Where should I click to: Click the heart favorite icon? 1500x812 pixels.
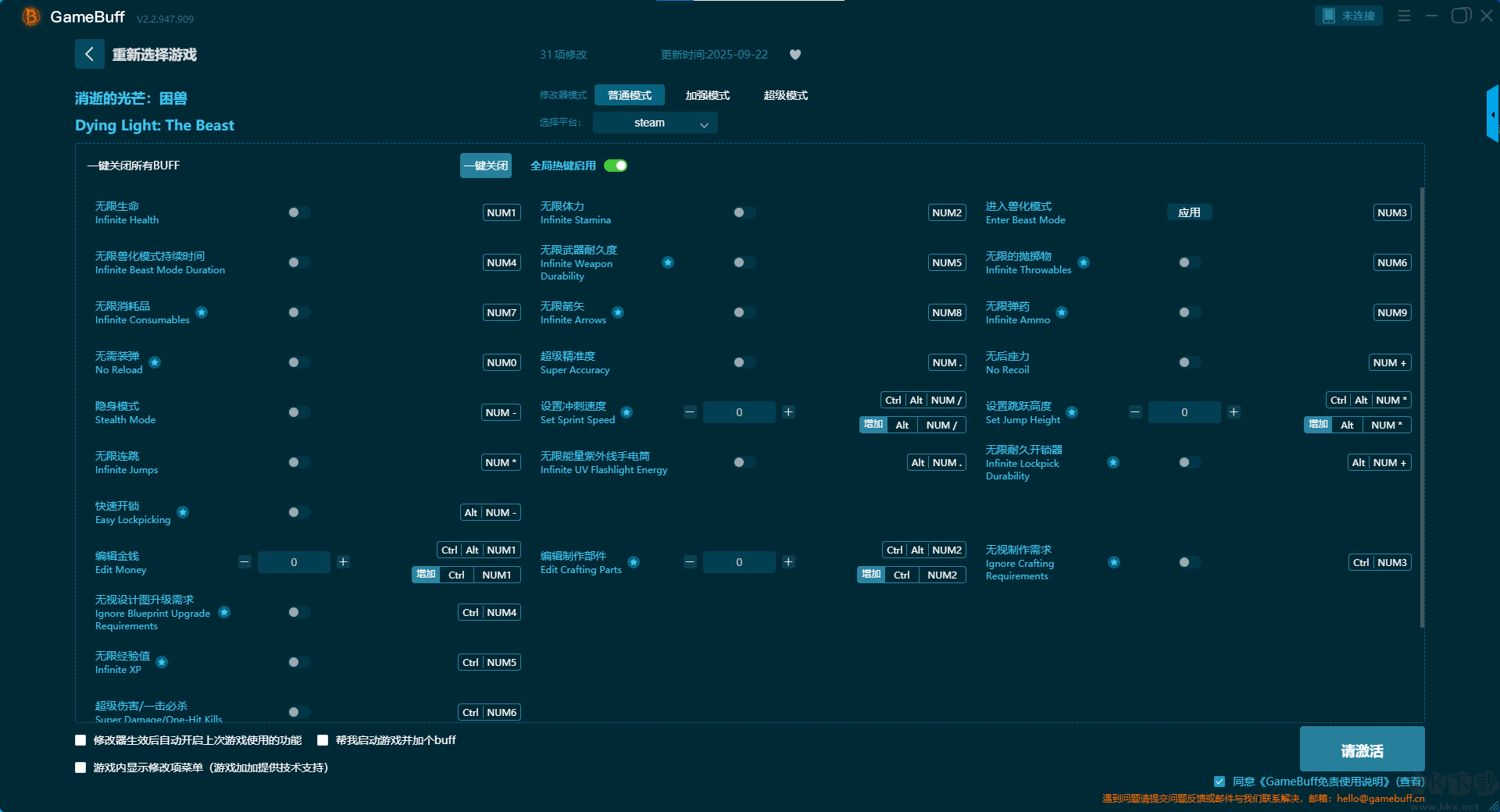(x=795, y=55)
